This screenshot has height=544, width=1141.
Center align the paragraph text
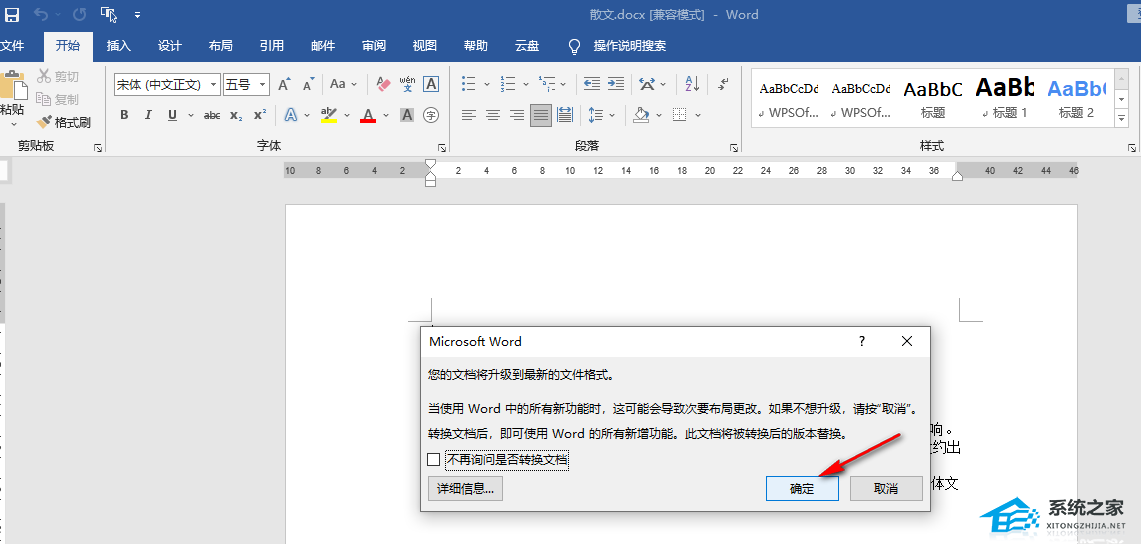493,116
